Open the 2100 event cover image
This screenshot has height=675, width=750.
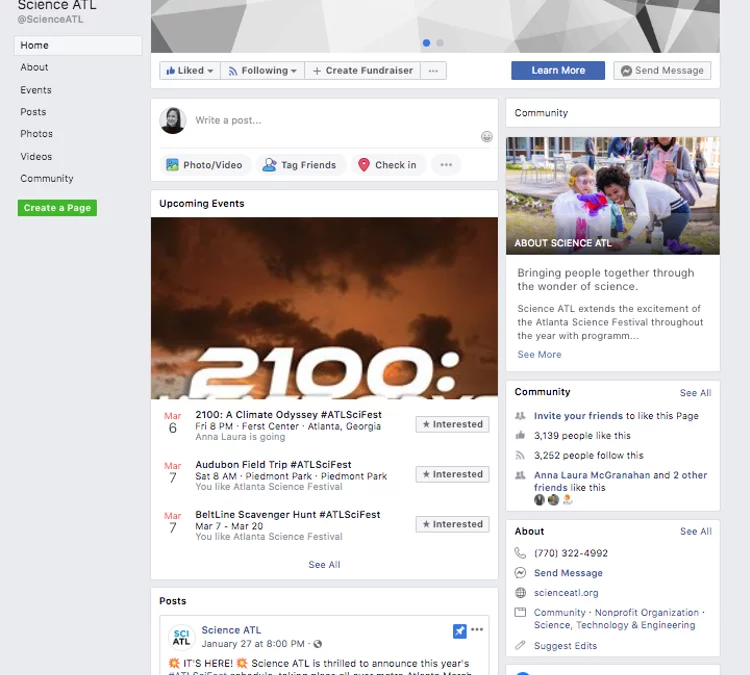pyautogui.click(x=324, y=308)
